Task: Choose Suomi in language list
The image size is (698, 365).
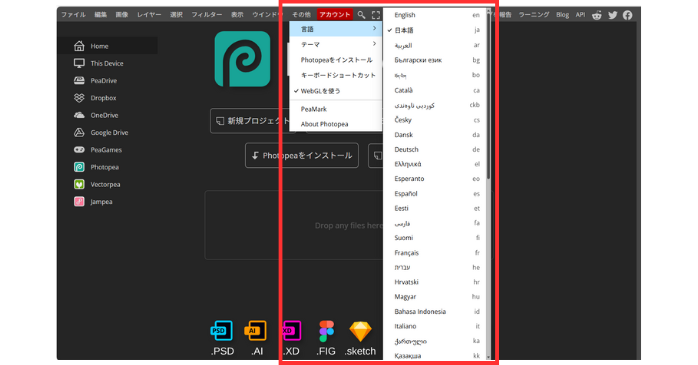Action: pos(434,238)
